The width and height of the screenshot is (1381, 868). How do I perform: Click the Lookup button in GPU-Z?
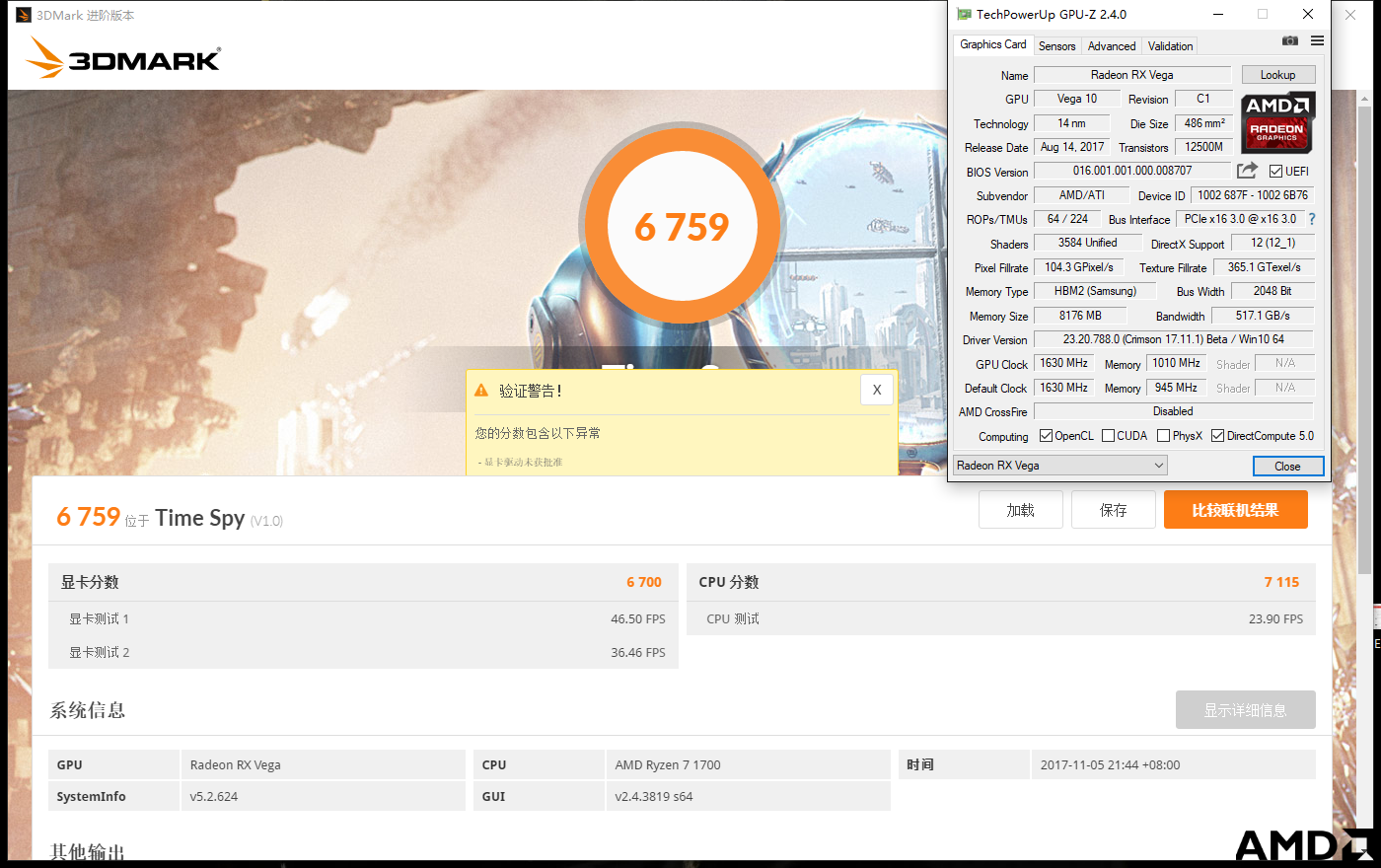click(1277, 75)
